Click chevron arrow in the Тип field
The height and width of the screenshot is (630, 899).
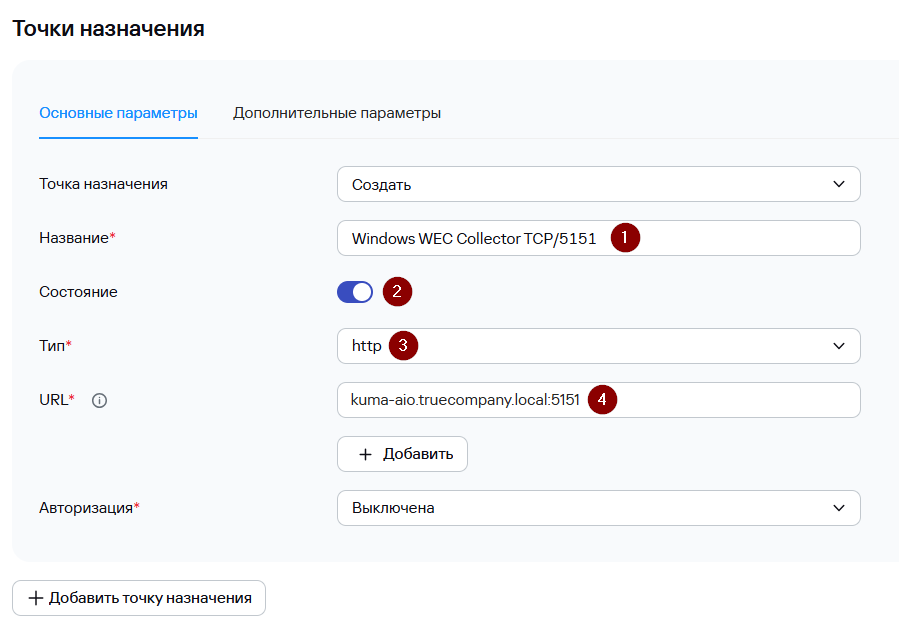838,346
